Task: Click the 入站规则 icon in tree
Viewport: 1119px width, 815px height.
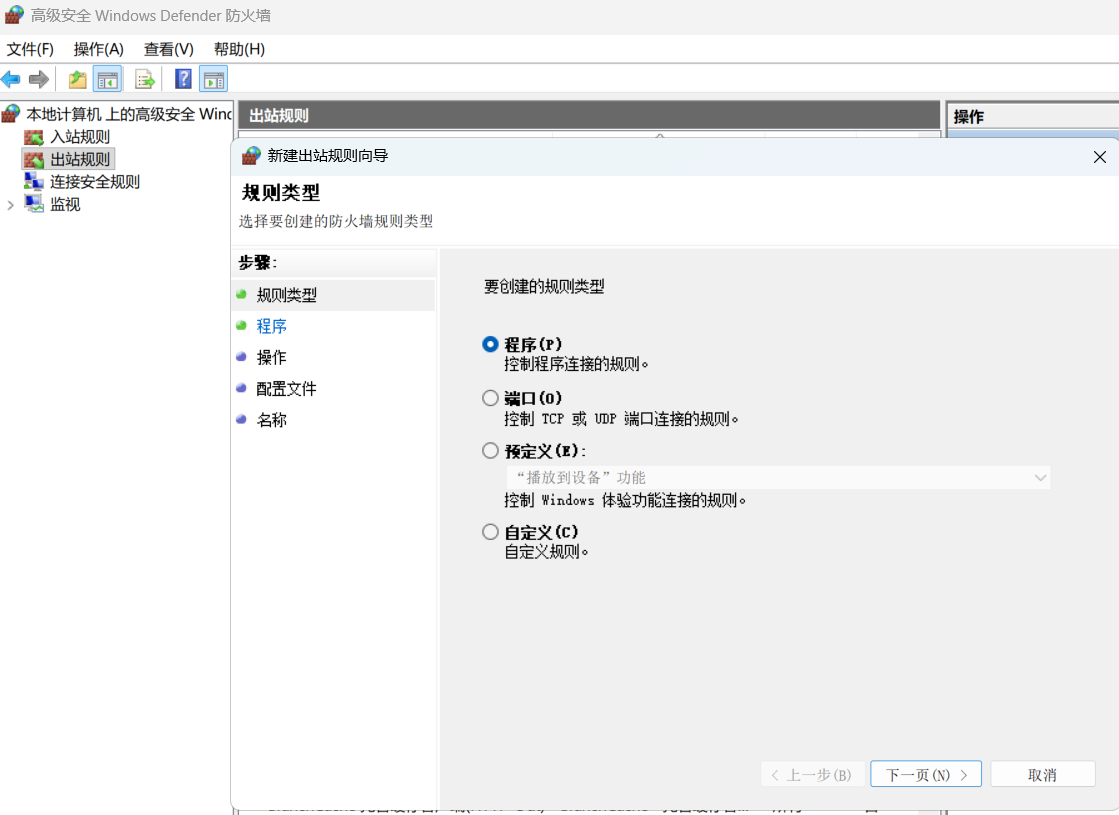Action: [x=34, y=137]
